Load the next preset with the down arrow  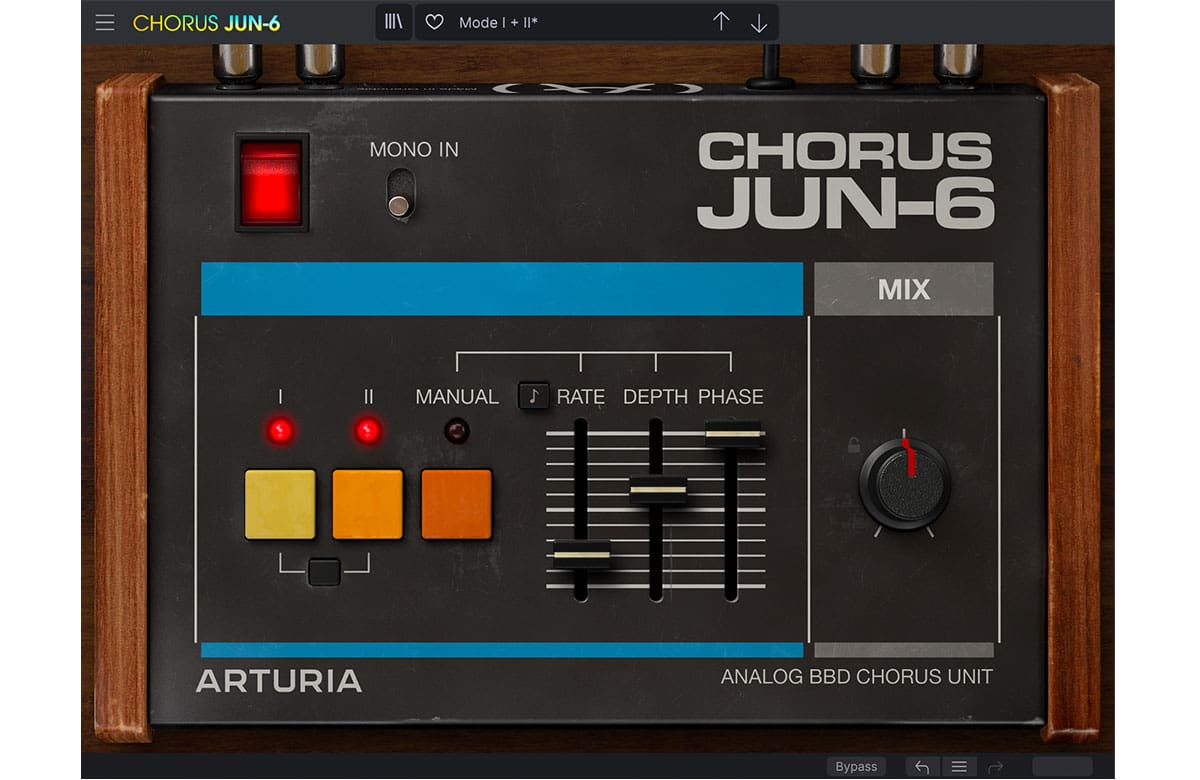click(x=759, y=22)
